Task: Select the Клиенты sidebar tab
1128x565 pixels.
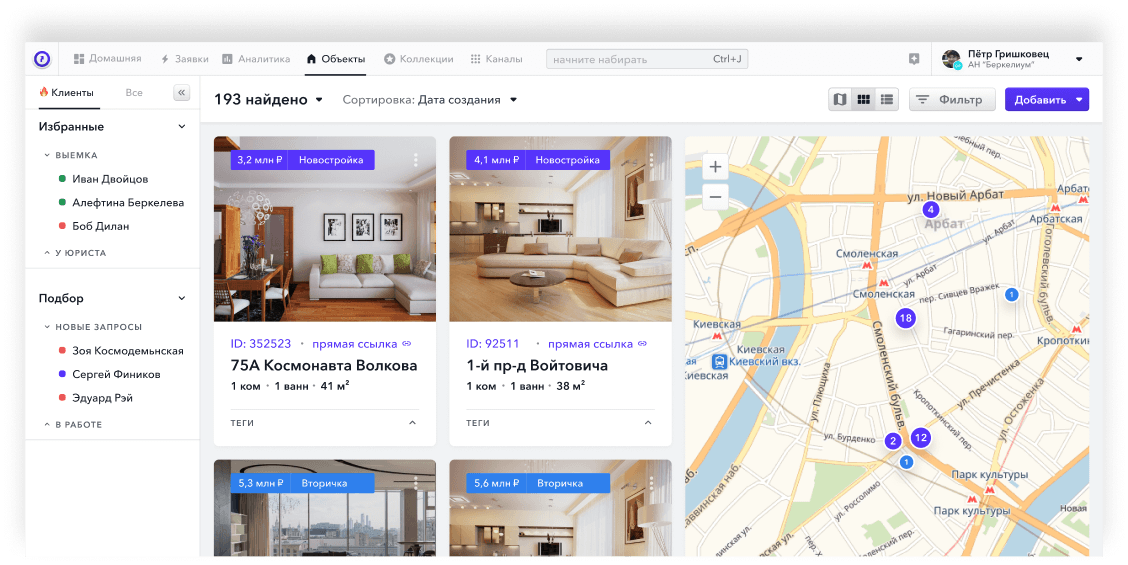Action: [66, 92]
